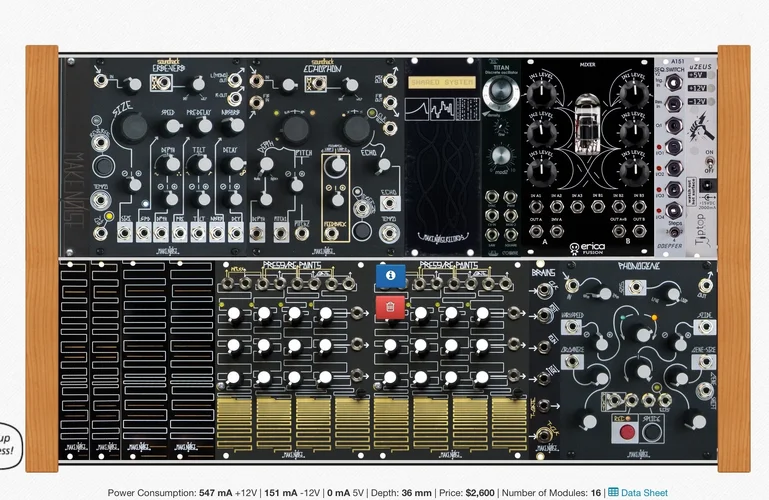Click the blue info button on module
This screenshot has width=769, height=500.
tap(390, 275)
